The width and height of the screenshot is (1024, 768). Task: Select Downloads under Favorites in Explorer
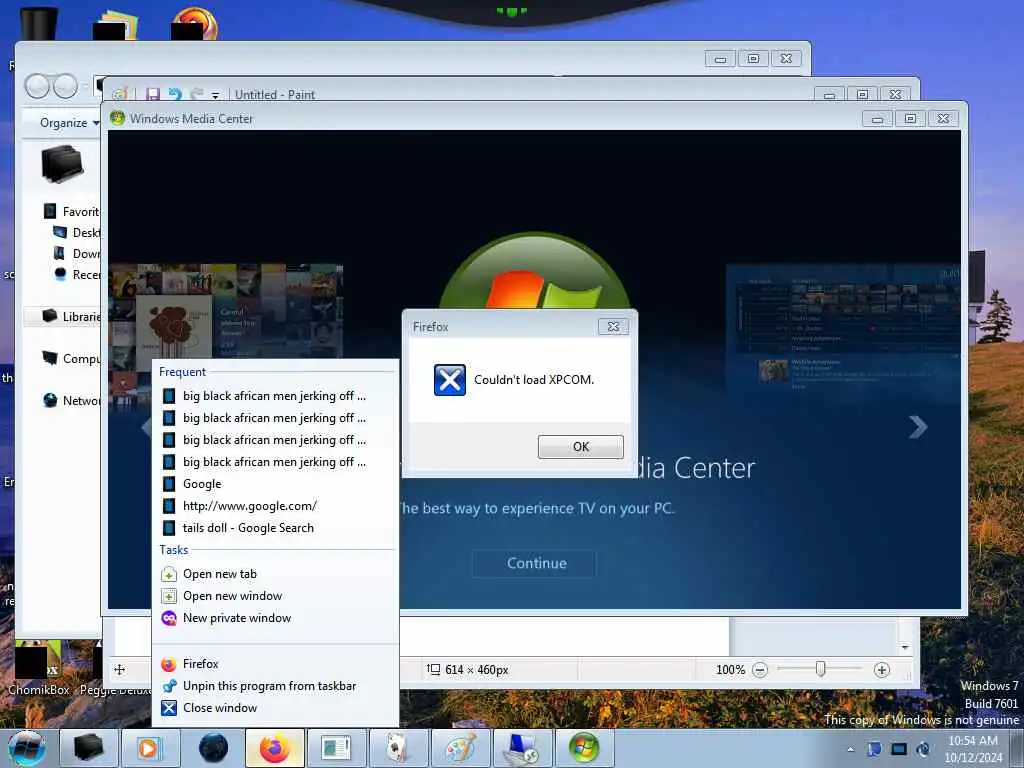click(77, 253)
